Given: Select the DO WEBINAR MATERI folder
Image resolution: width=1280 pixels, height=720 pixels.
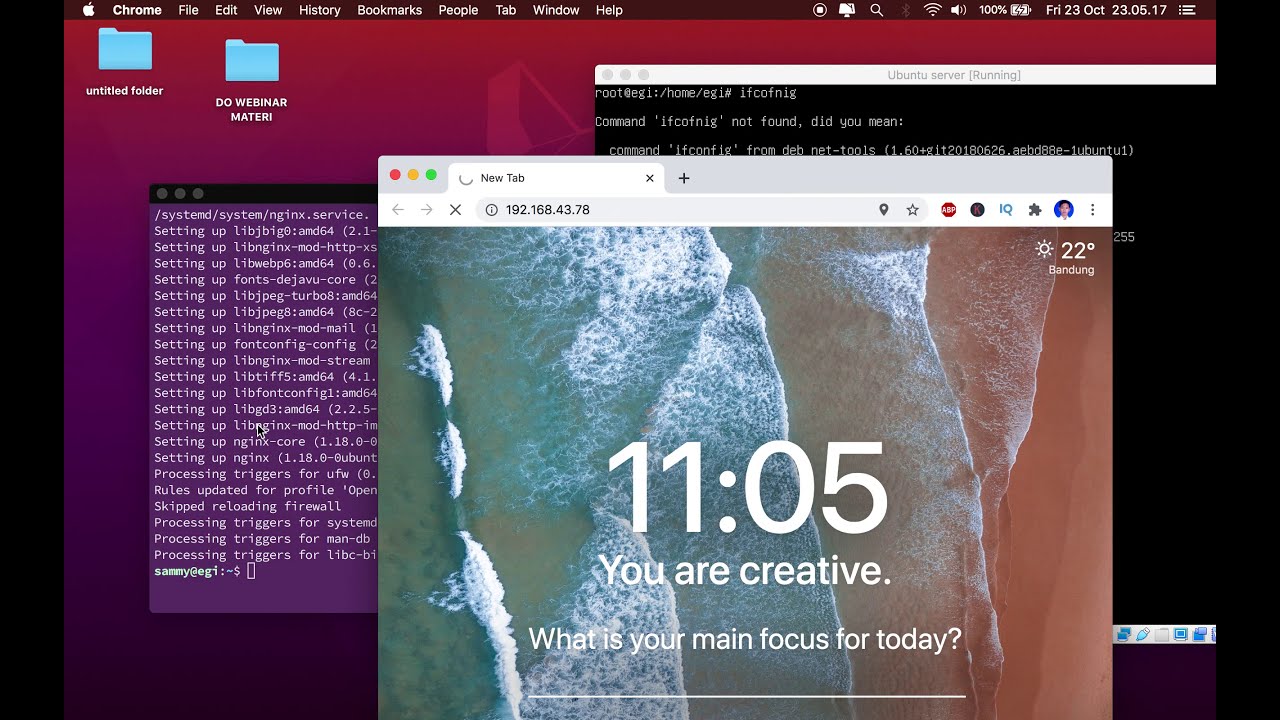Looking at the screenshot, I should pos(251,80).
